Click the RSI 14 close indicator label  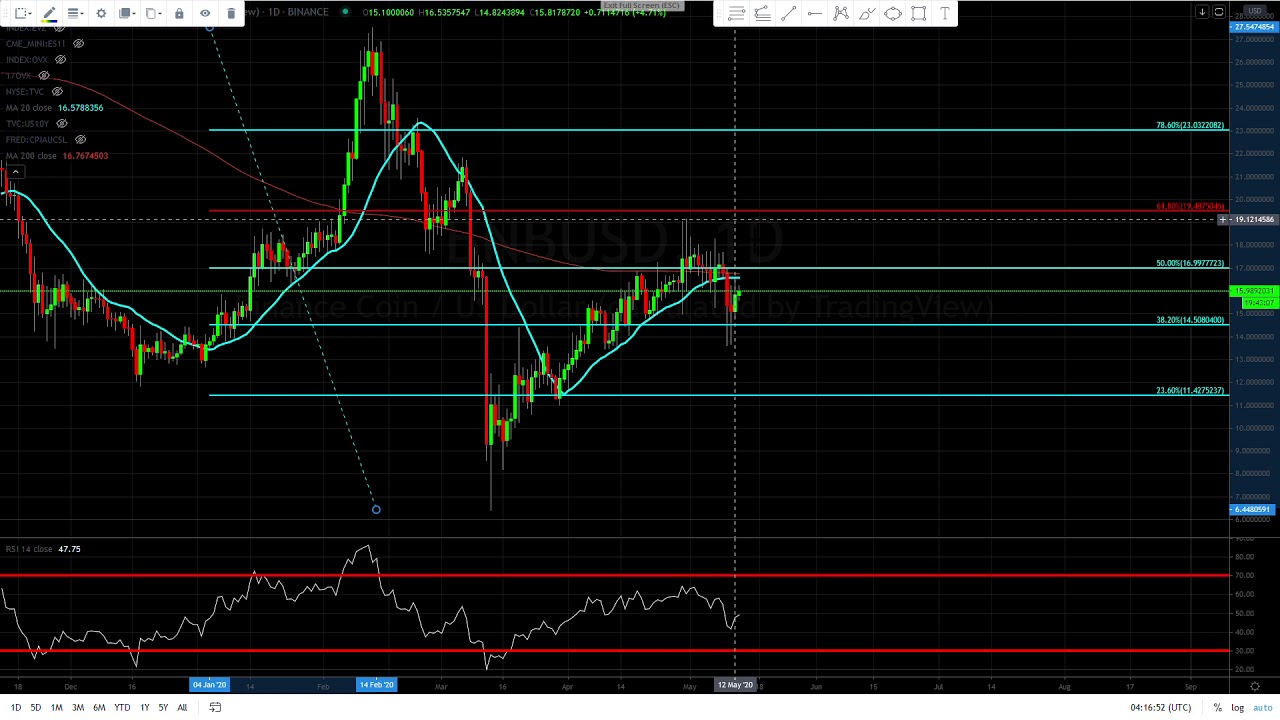(29, 549)
